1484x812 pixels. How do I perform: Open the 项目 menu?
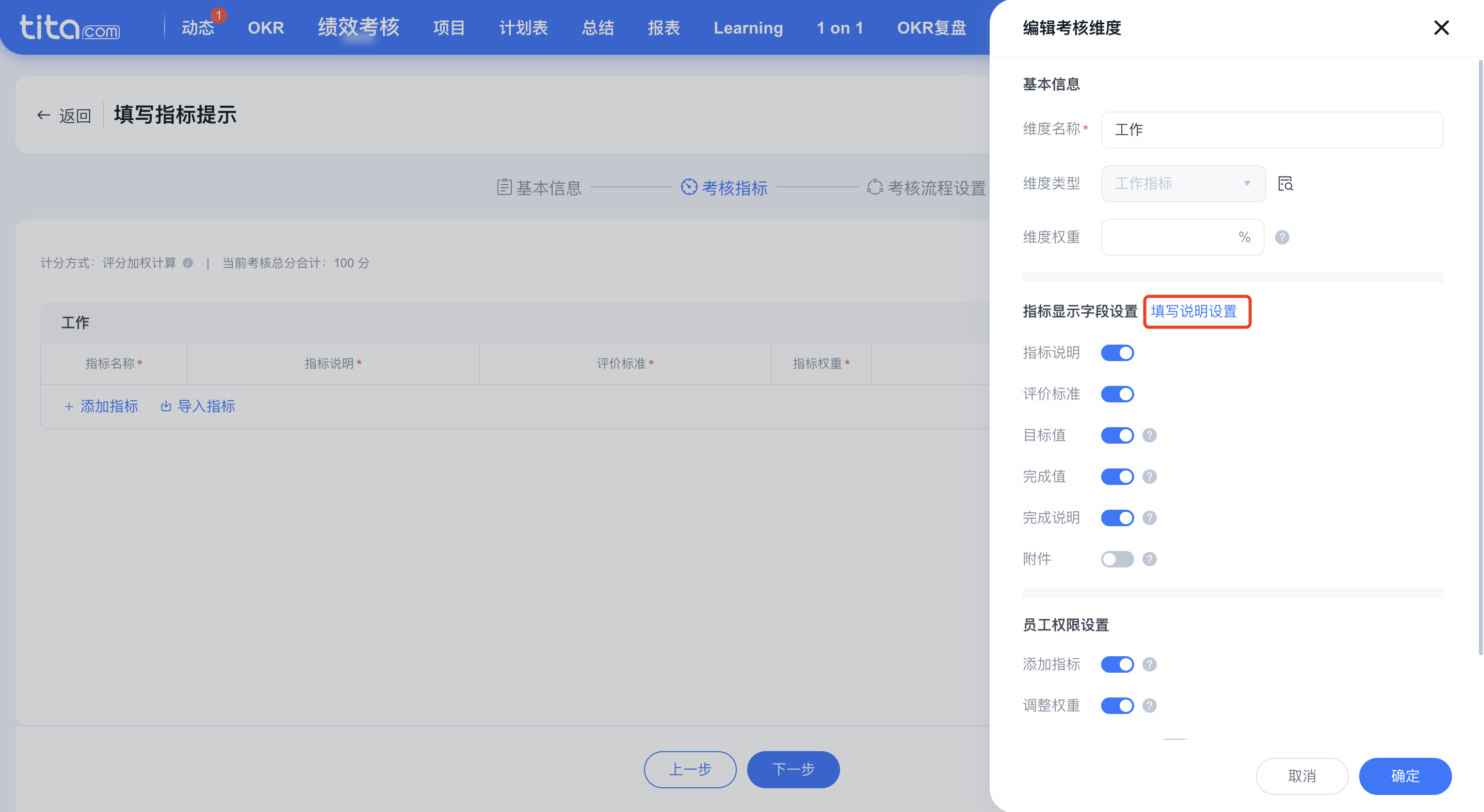[449, 28]
